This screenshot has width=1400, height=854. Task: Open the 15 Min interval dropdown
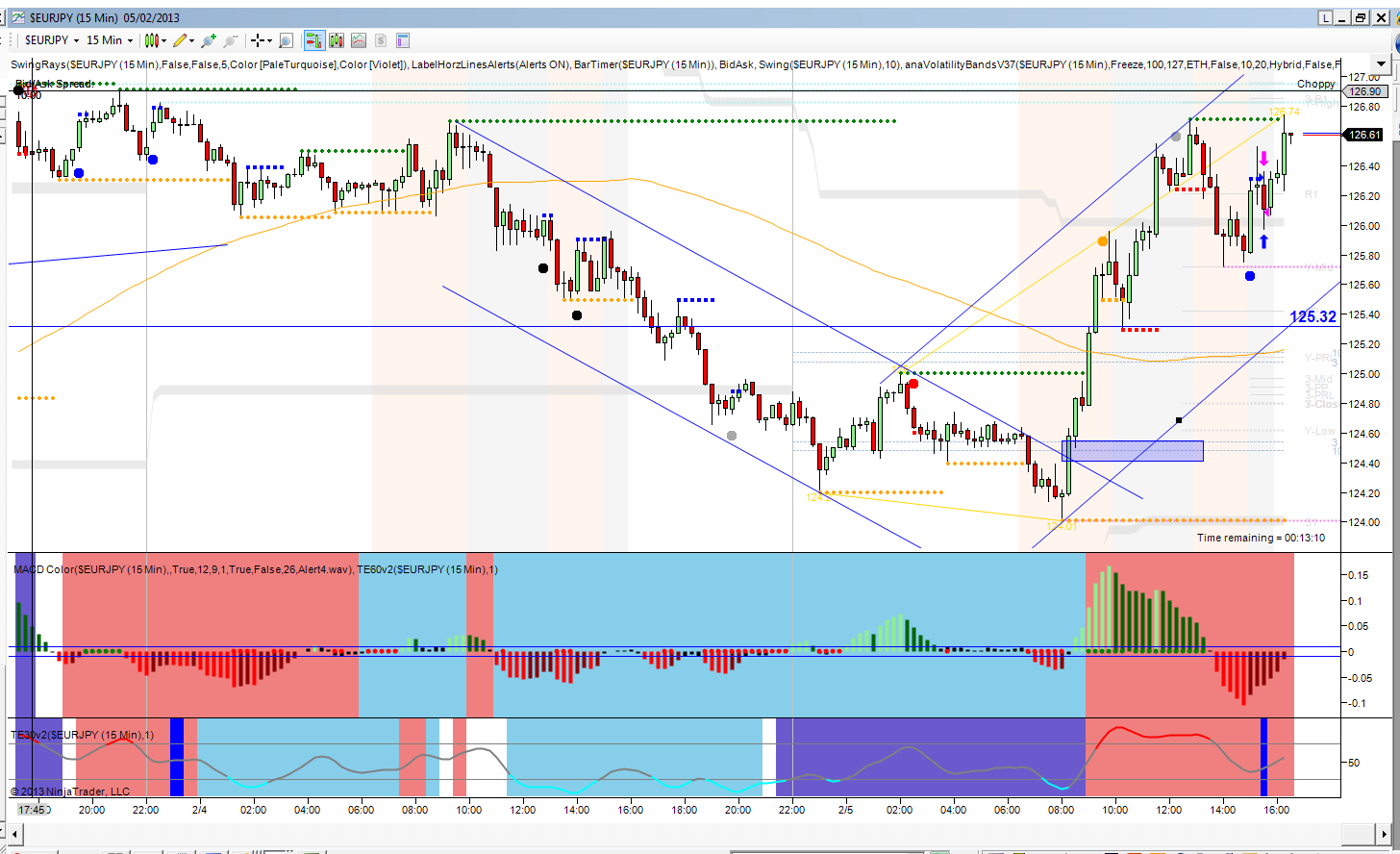click(110, 40)
